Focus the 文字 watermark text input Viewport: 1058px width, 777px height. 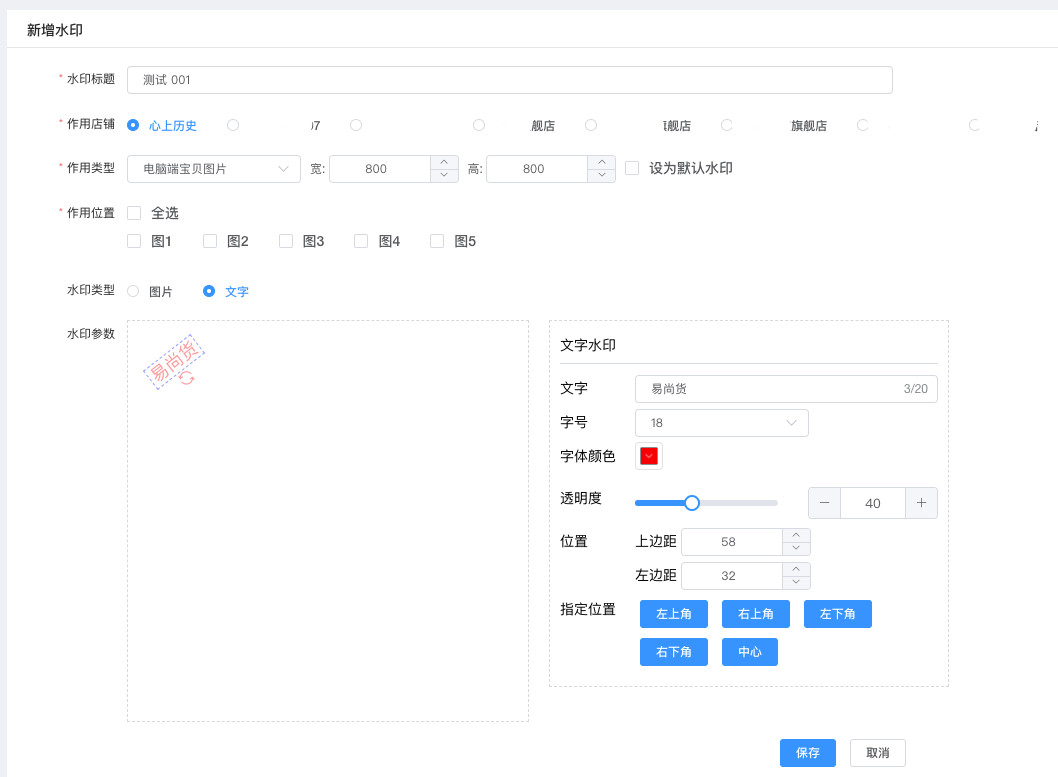tap(786, 389)
